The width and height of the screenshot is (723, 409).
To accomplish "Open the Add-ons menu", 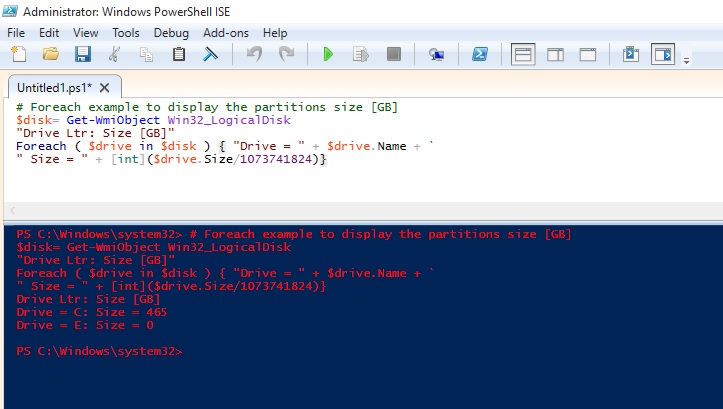I will [225, 32].
